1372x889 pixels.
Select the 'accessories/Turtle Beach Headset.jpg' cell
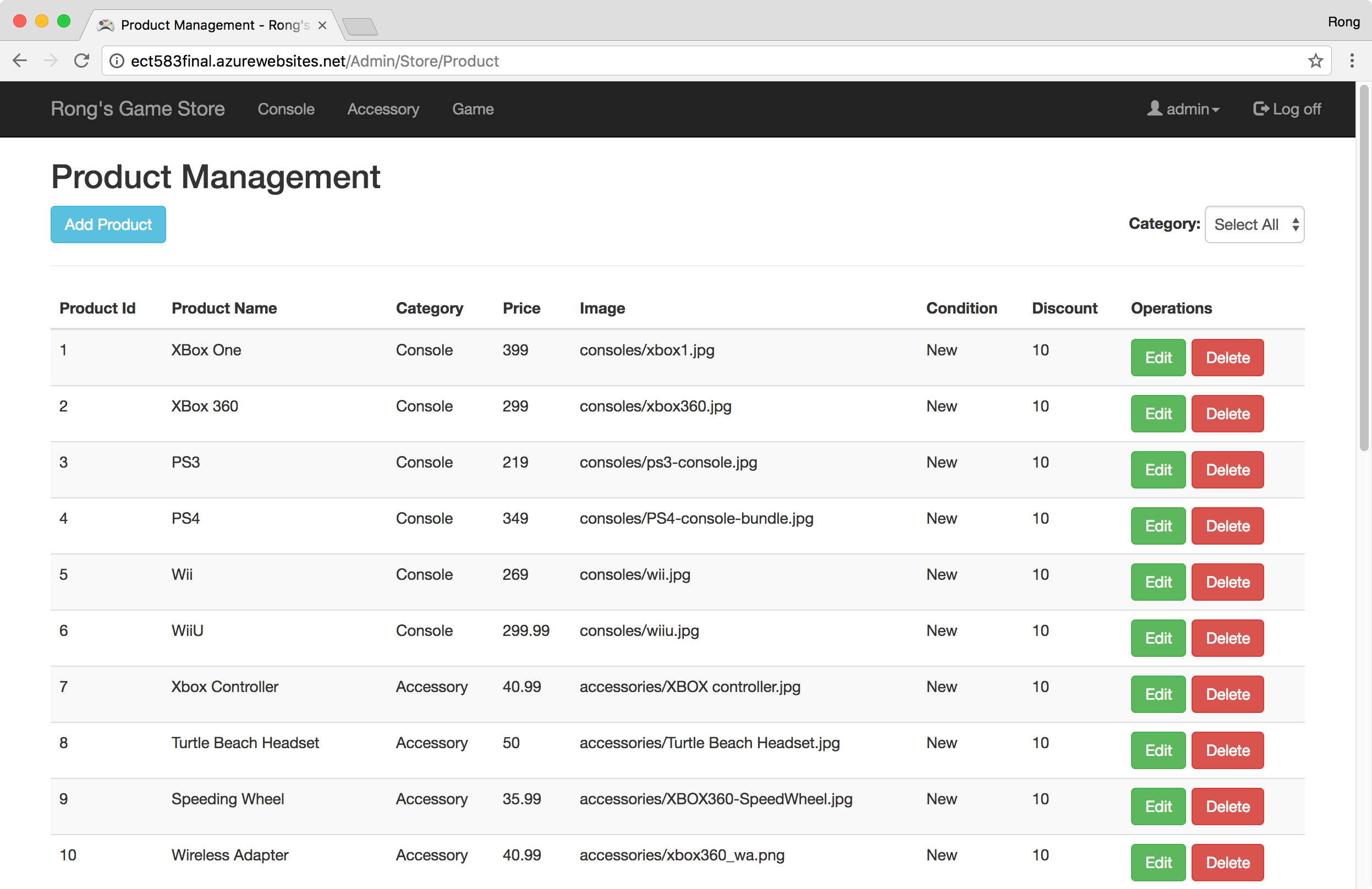(x=710, y=743)
